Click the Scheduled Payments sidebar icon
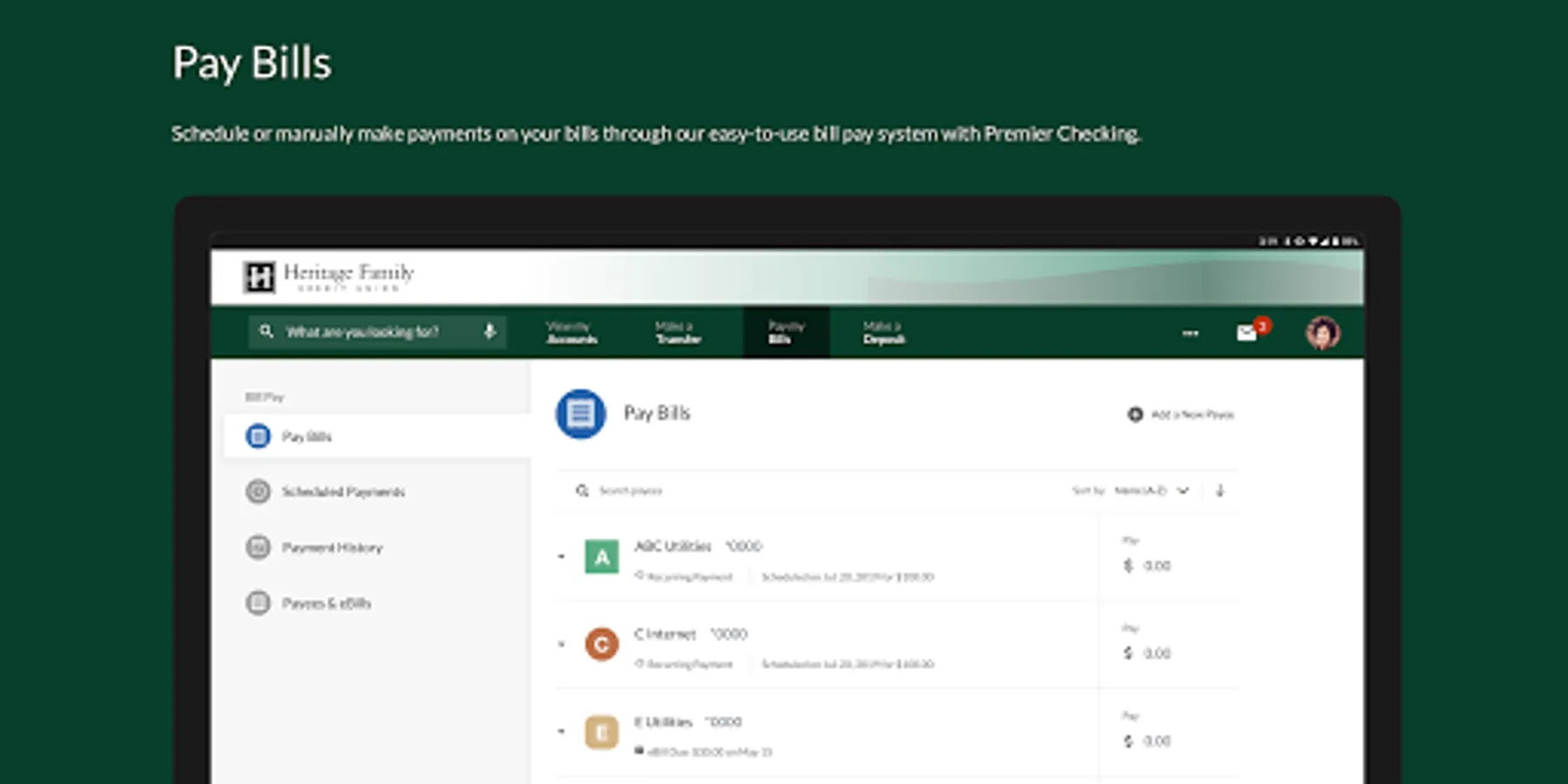 coord(258,492)
